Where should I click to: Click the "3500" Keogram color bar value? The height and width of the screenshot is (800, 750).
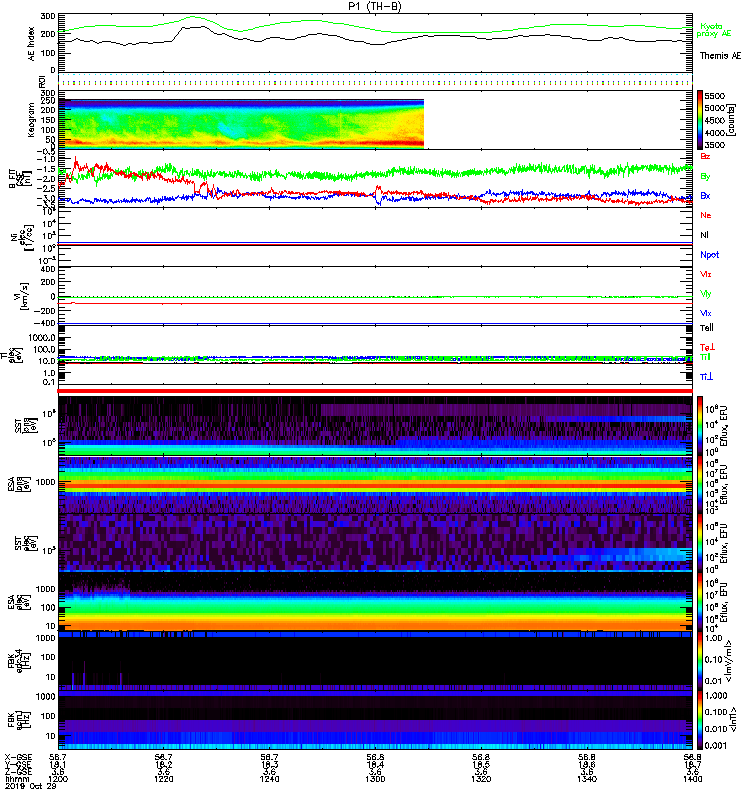point(714,145)
